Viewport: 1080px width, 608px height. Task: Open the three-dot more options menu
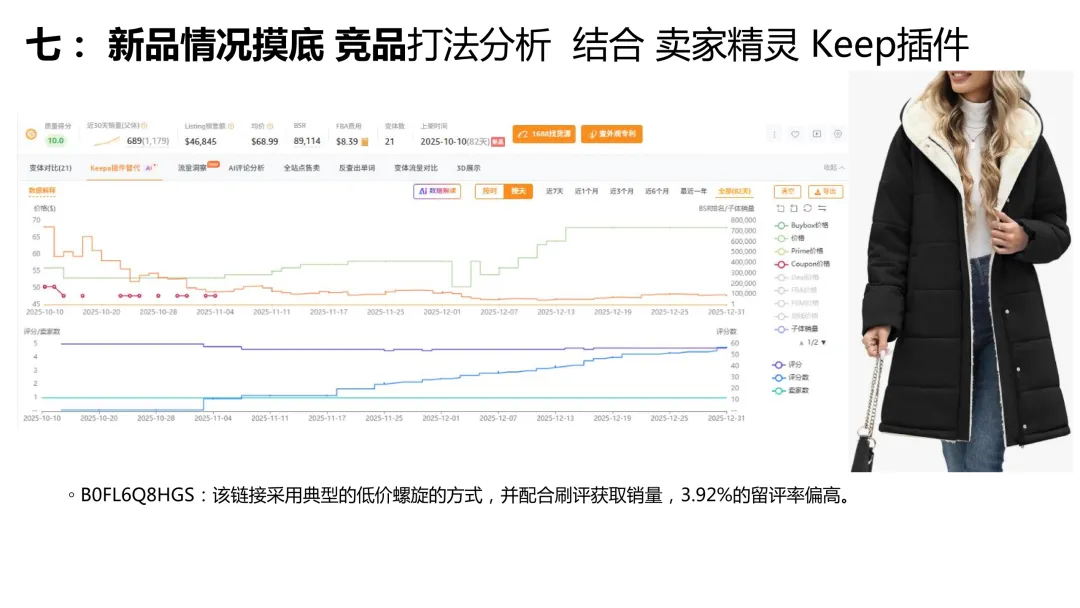click(x=774, y=134)
